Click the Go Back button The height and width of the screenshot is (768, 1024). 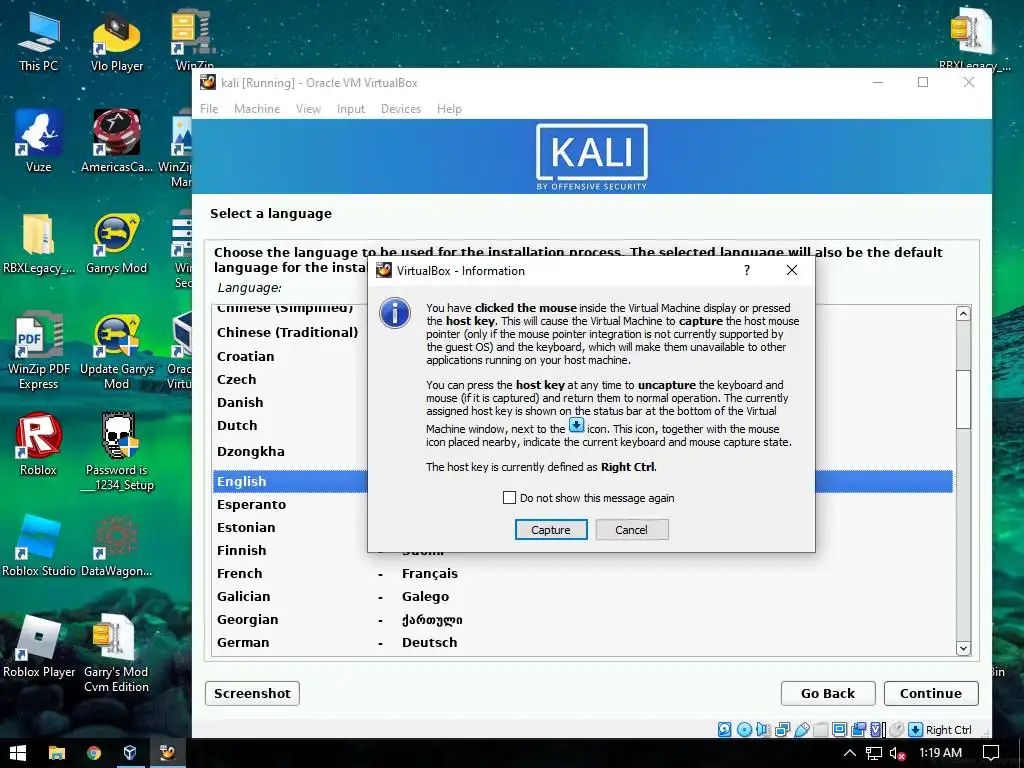(x=827, y=694)
